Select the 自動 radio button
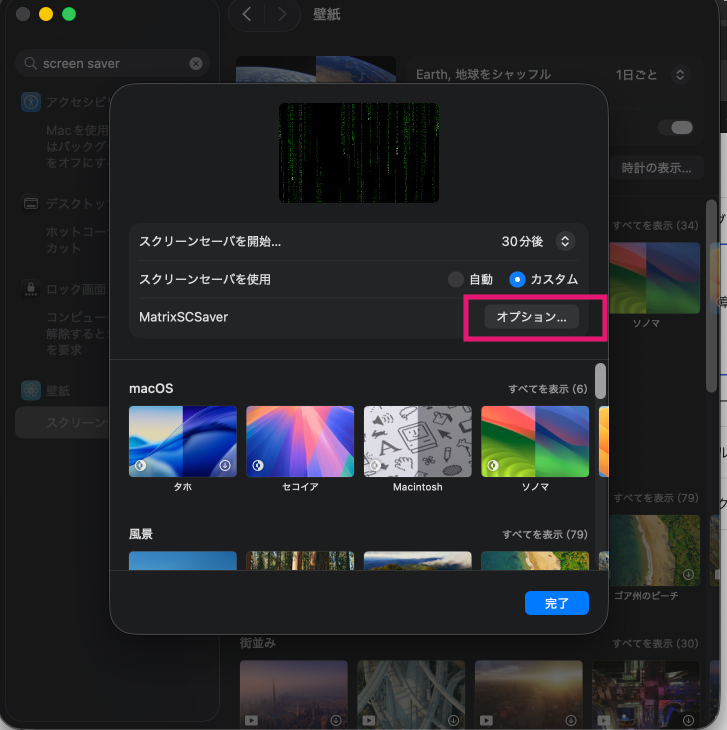Image resolution: width=727 pixels, height=730 pixels. [x=456, y=279]
